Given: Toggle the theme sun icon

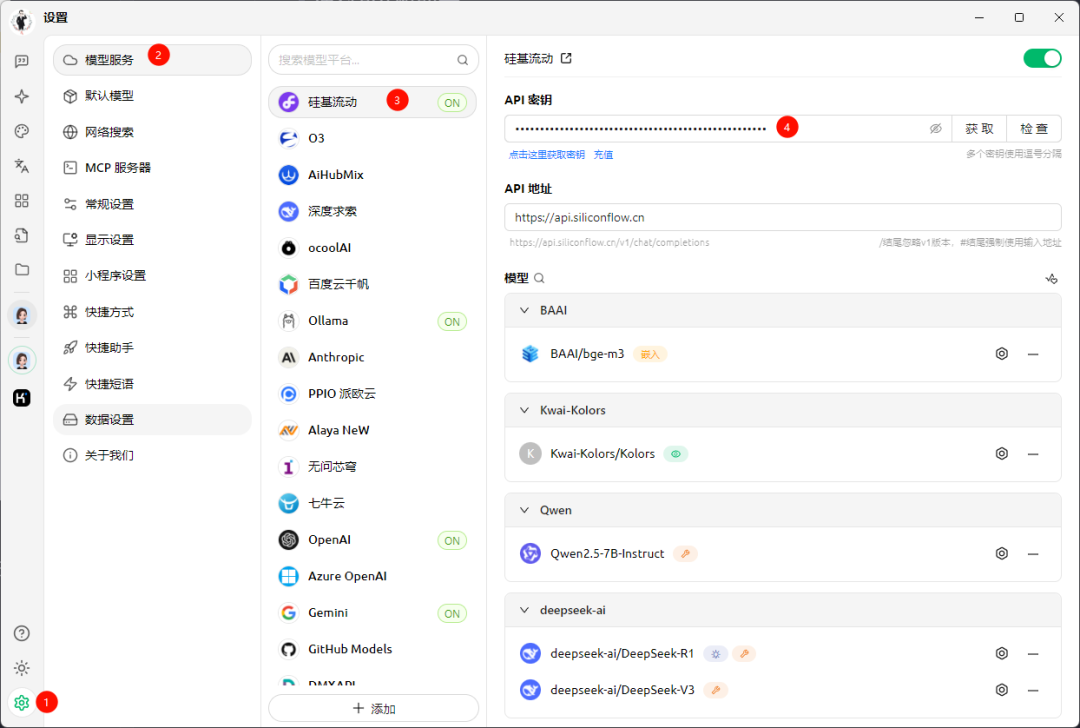Looking at the screenshot, I should click(x=21, y=668).
